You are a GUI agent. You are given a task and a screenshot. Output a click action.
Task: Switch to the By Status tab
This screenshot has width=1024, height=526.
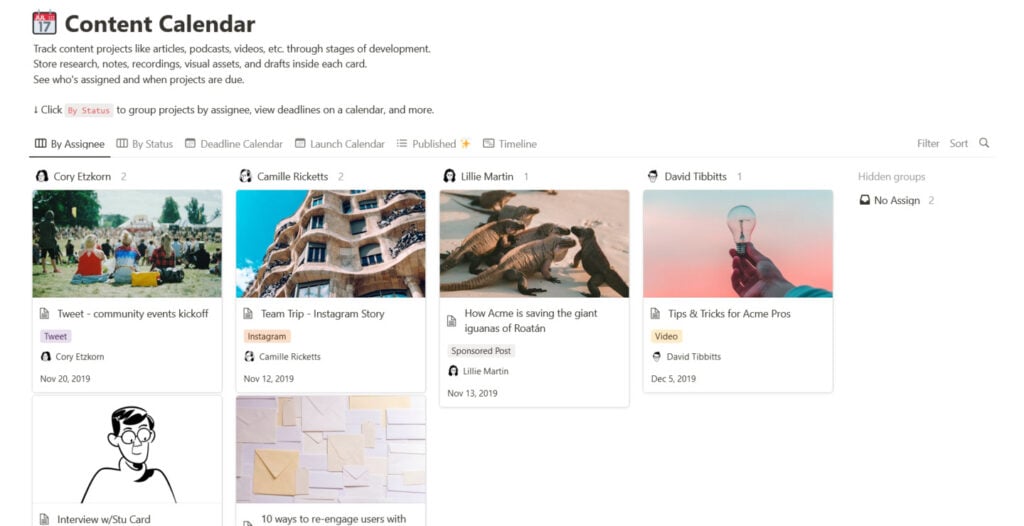pyautogui.click(x=144, y=144)
